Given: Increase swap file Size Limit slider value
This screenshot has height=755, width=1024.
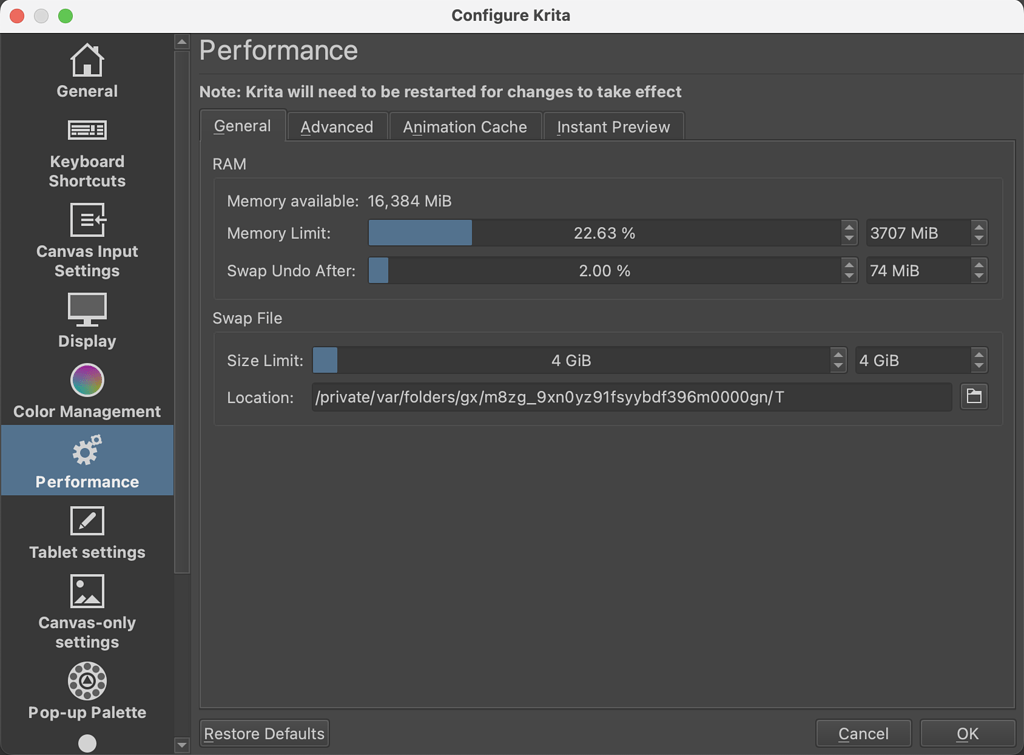Looking at the screenshot, I should click(x=839, y=353).
